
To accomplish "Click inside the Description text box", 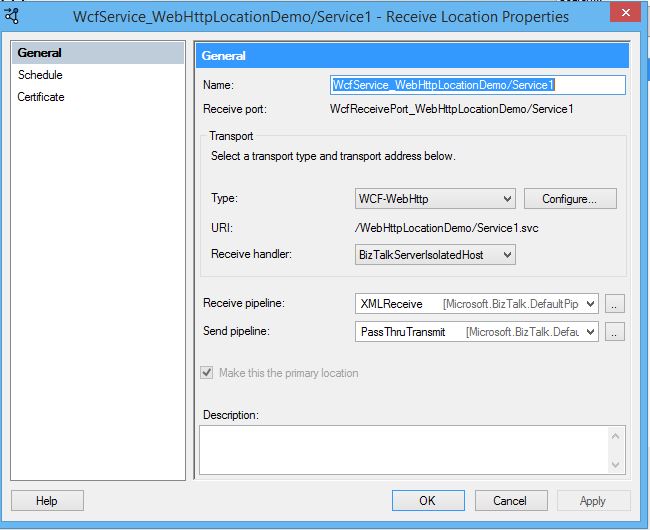I will [x=404, y=450].
